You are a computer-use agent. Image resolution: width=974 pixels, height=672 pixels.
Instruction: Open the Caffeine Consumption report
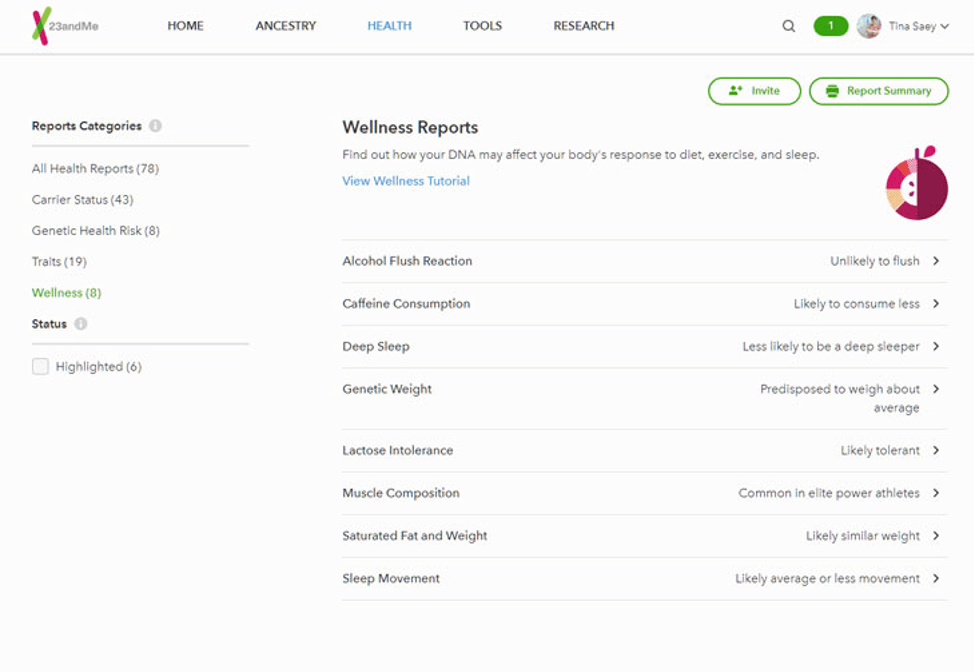coord(406,304)
